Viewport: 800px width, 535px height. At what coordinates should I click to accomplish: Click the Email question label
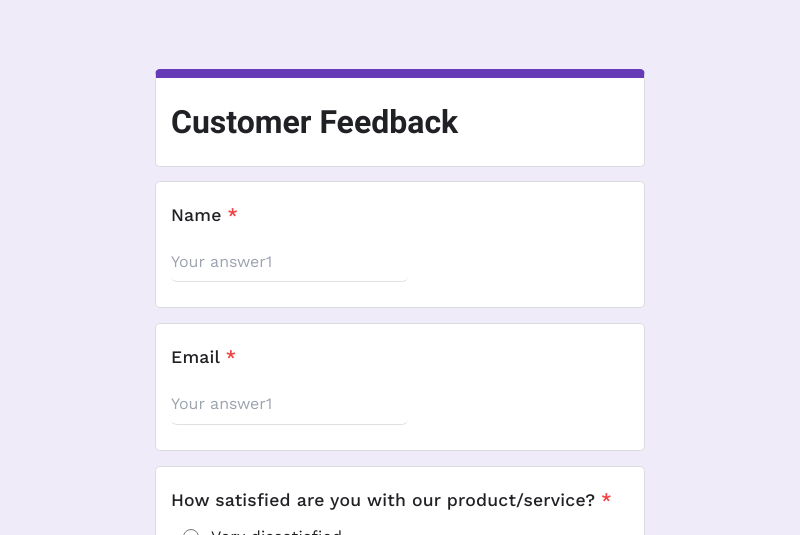tap(195, 357)
